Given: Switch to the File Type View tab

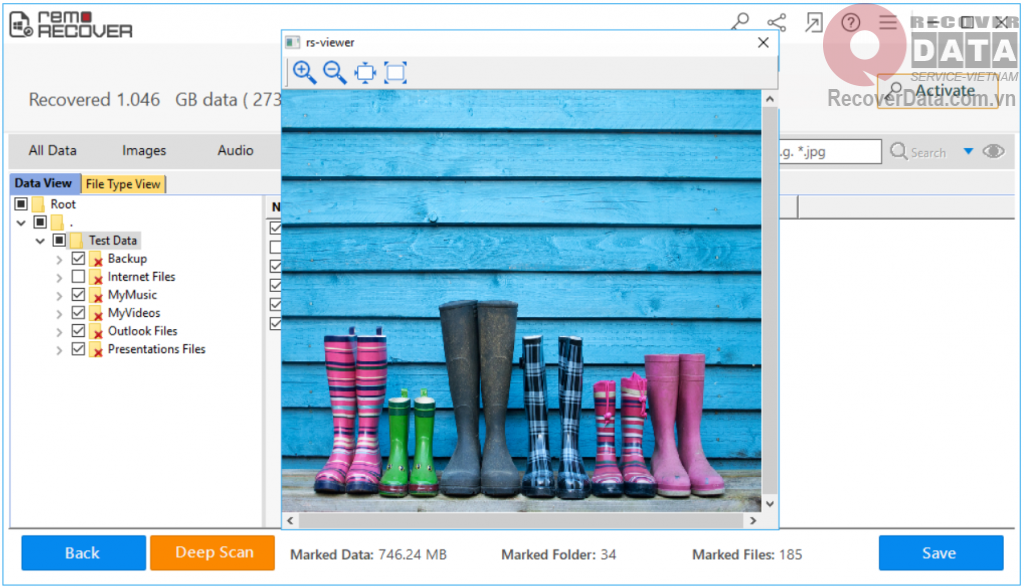Looking at the screenshot, I should coord(123,184).
